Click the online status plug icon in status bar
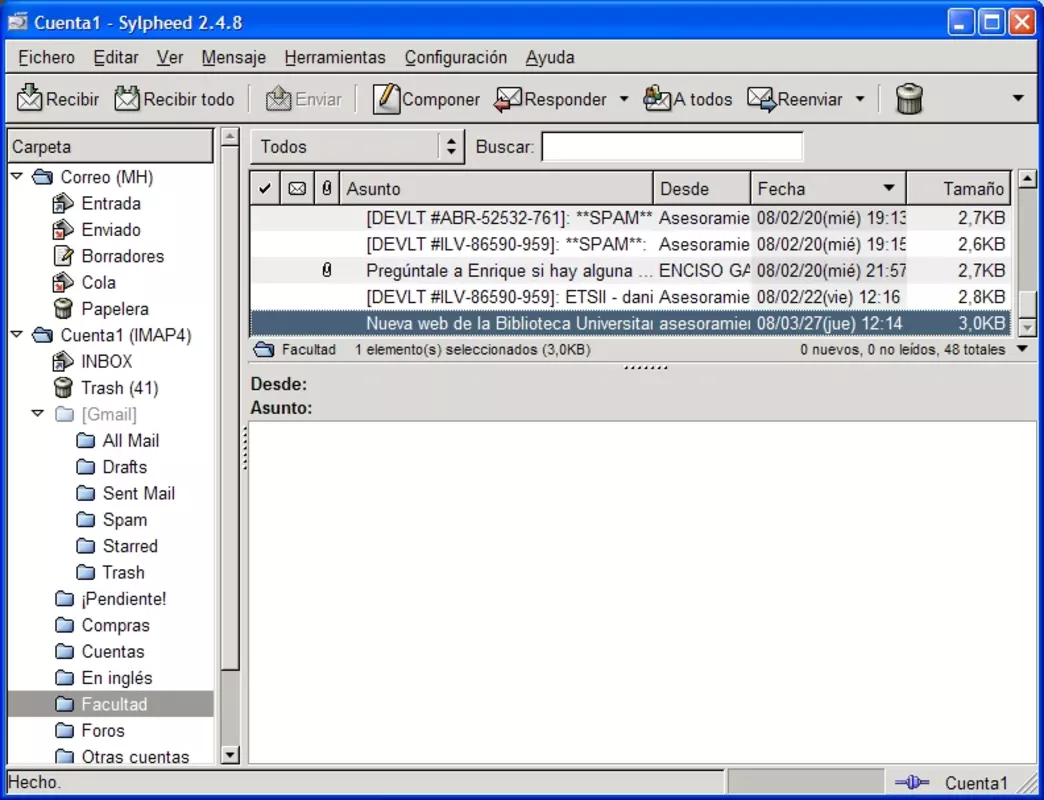1044x800 pixels. 912,783
